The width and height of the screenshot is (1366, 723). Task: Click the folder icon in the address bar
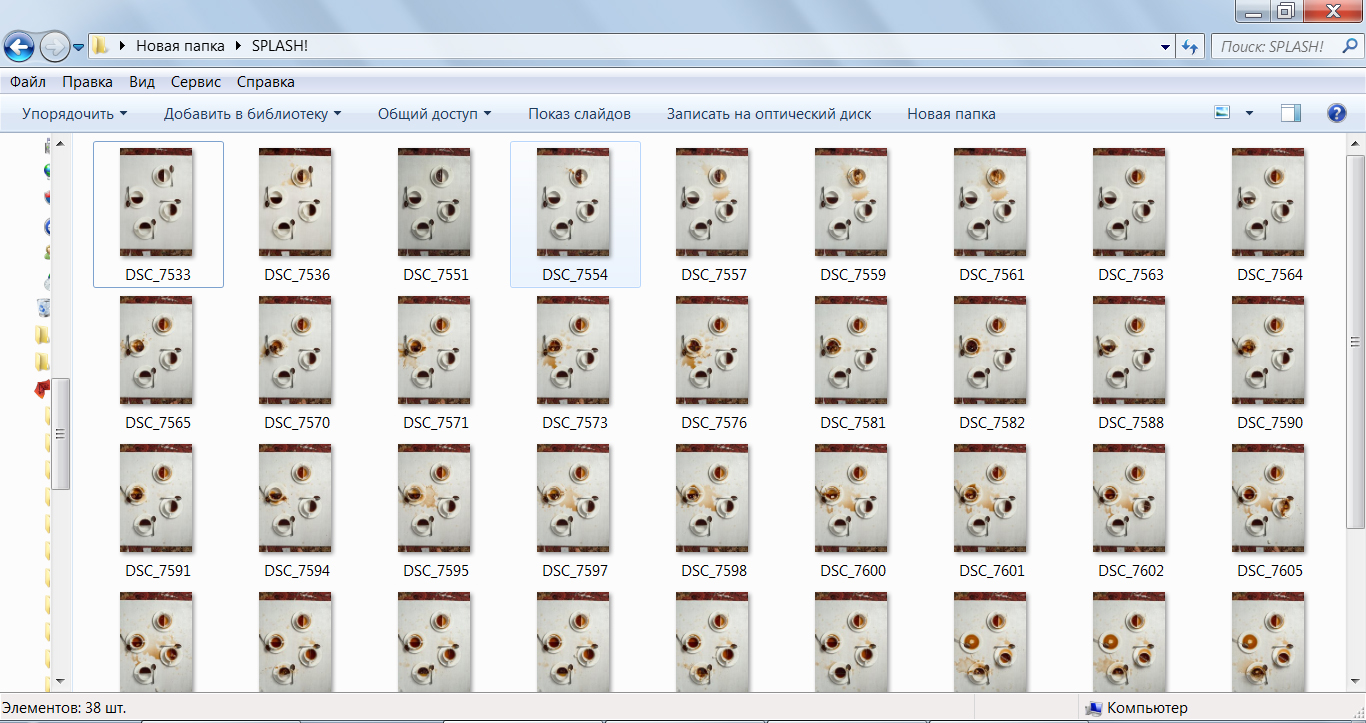(x=101, y=46)
